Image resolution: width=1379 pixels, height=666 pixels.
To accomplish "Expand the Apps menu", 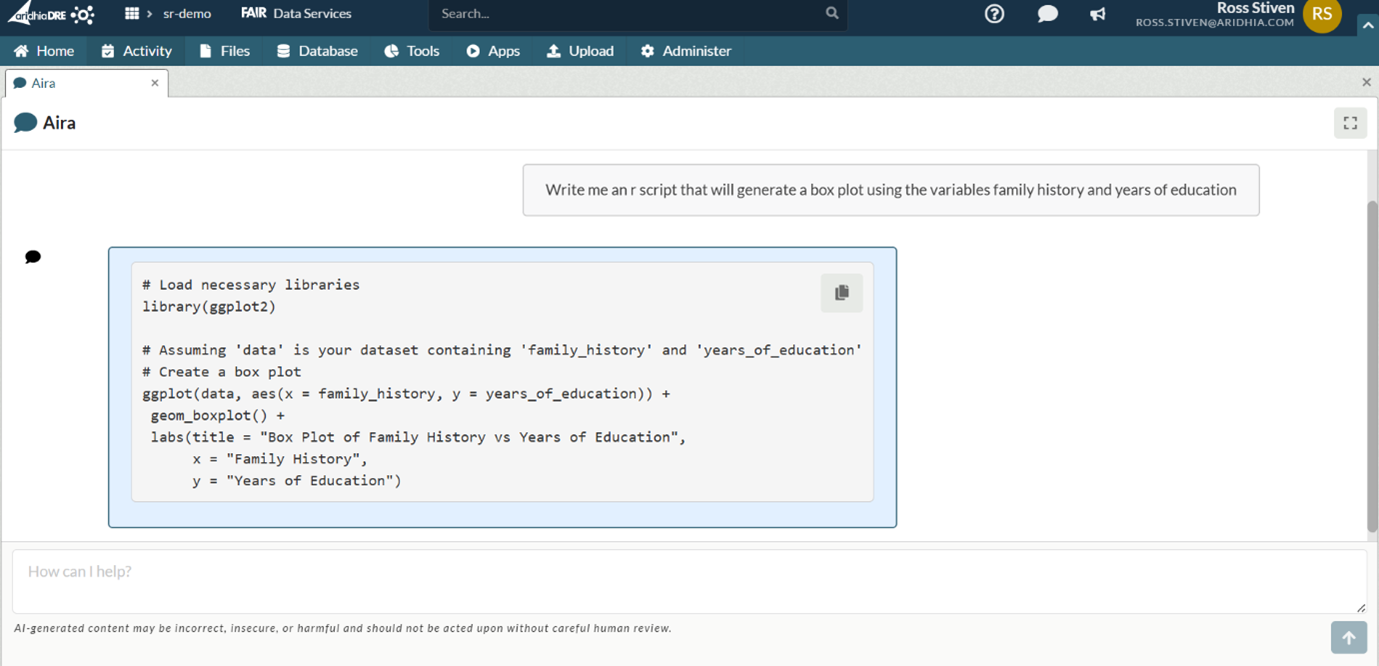I will pyautogui.click(x=493, y=51).
